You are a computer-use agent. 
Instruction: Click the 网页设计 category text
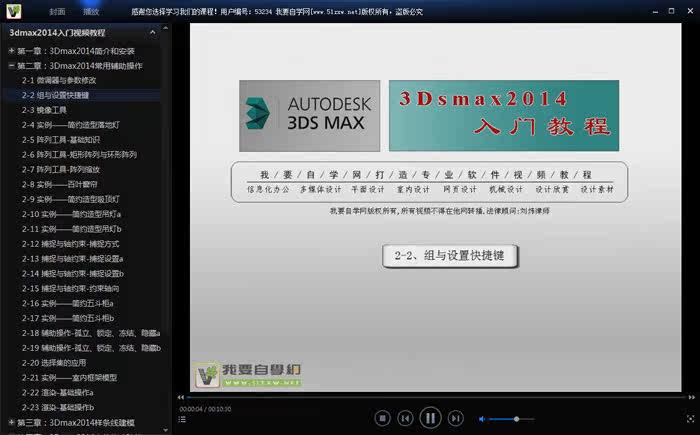point(460,189)
